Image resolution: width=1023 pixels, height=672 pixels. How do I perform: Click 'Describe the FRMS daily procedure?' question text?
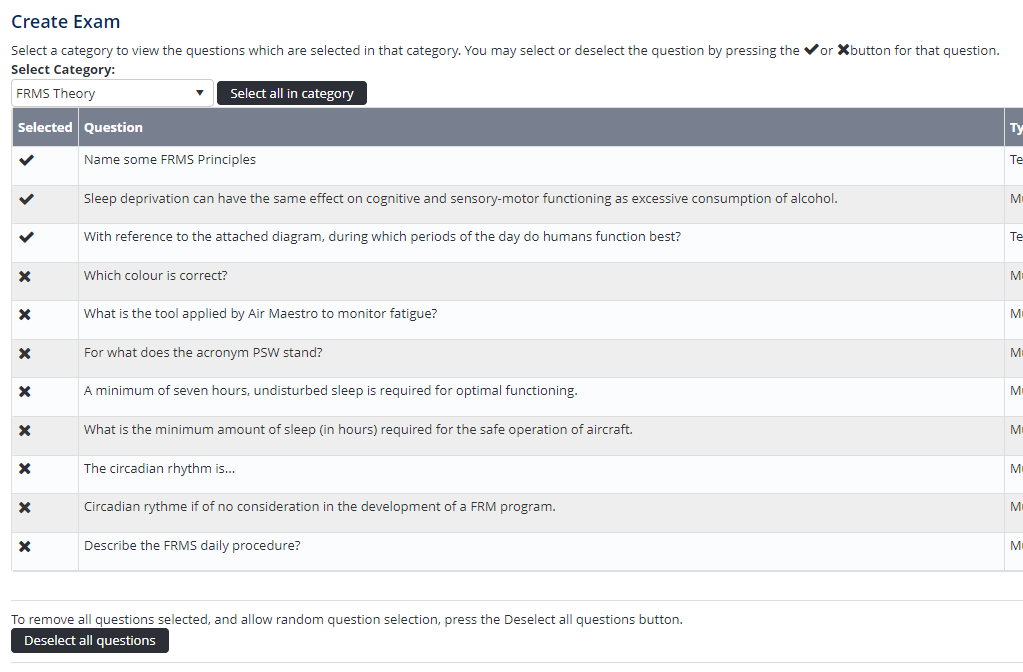tap(192, 546)
